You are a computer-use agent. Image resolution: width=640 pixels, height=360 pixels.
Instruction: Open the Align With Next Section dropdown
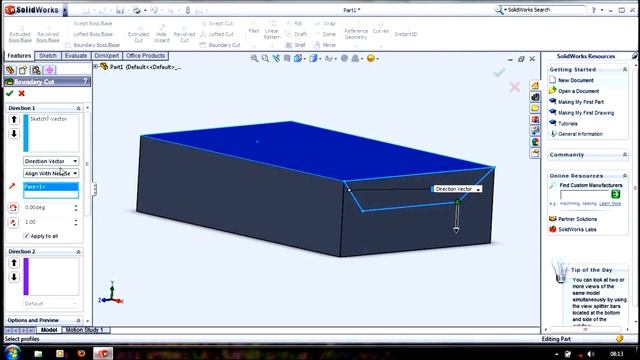pyautogui.click(x=51, y=173)
